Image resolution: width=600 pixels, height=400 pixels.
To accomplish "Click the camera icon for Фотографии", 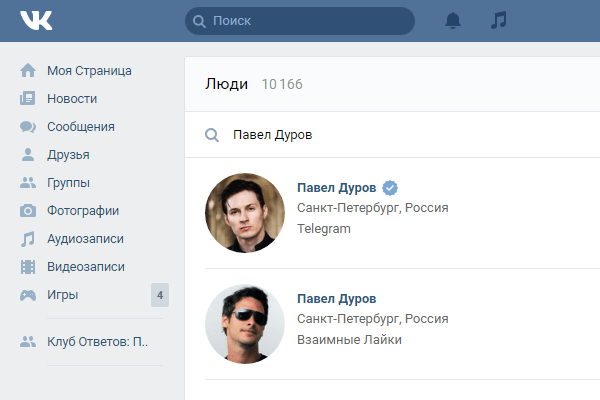I will click(28, 211).
